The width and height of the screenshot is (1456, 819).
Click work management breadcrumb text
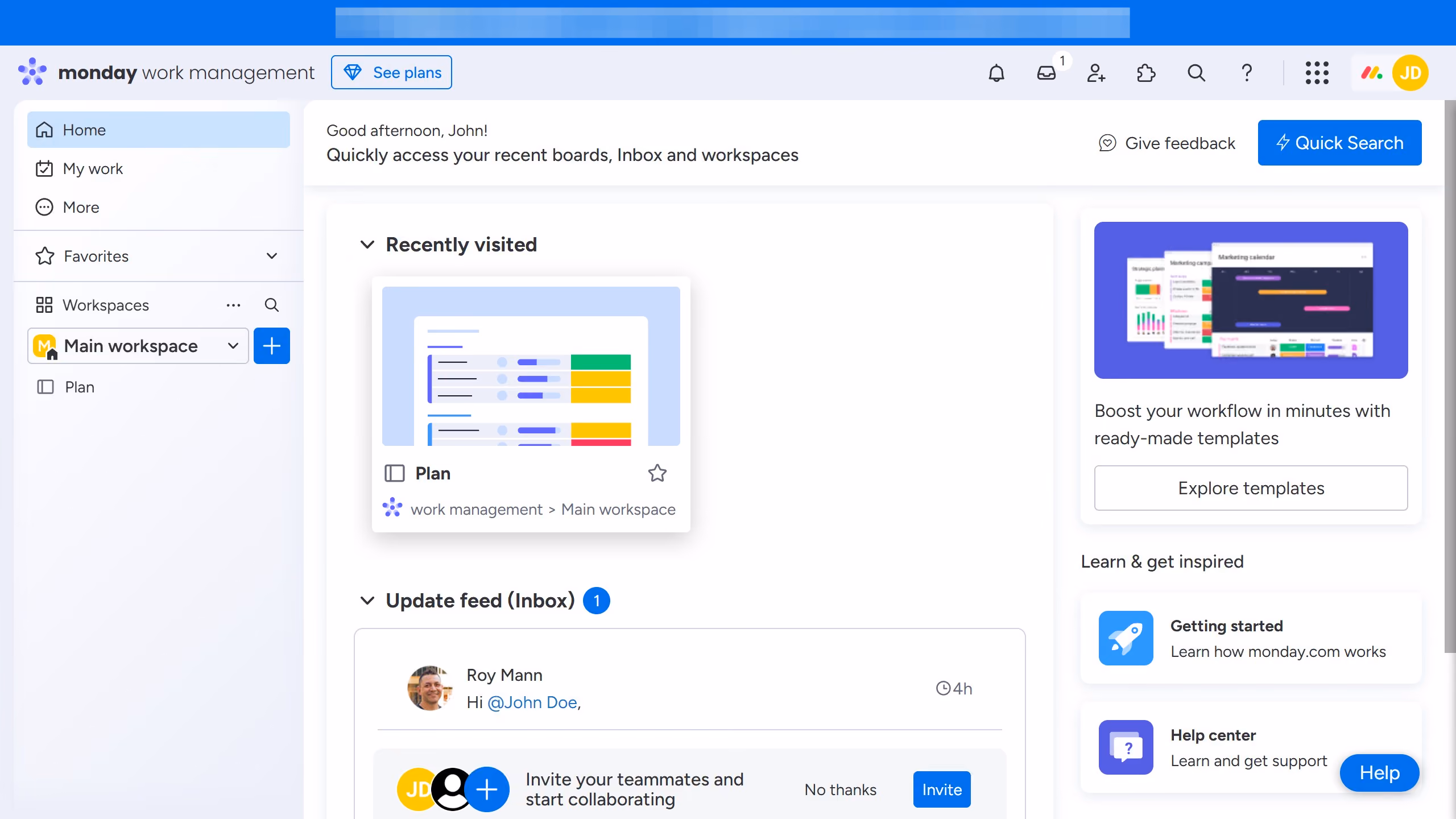[476, 509]
